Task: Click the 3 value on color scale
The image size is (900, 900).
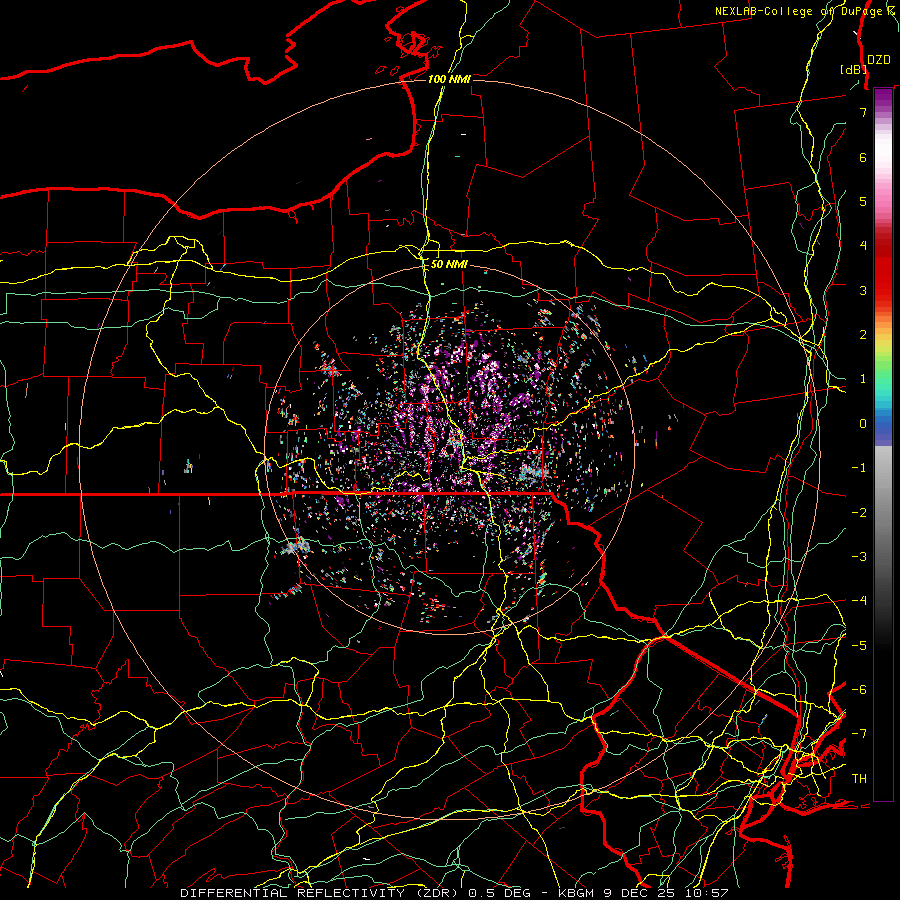Action: pos(863,290)
